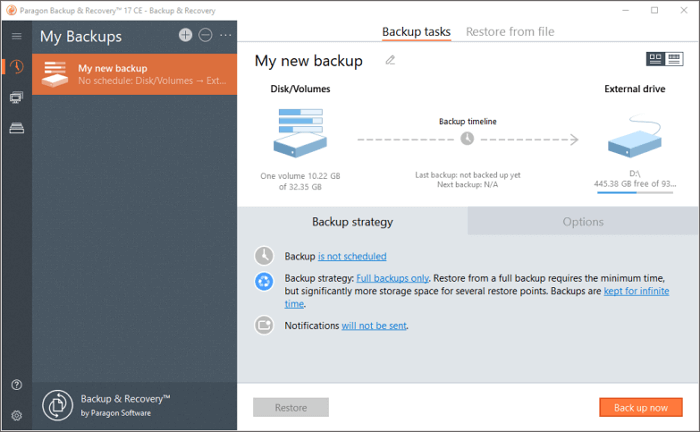Screen dimensions: 700x432
Task: Click the Restore button
Action: coord(291,407)
